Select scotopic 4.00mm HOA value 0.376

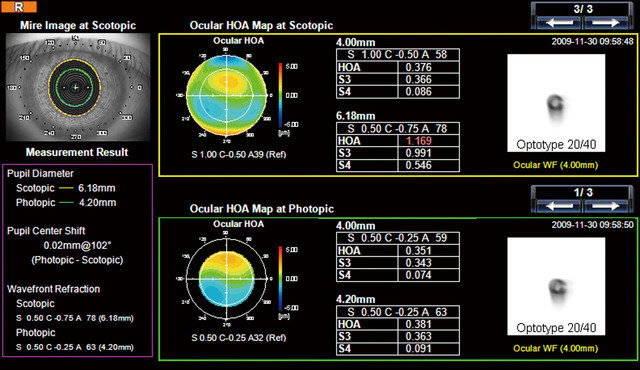(x=418, y=67)
